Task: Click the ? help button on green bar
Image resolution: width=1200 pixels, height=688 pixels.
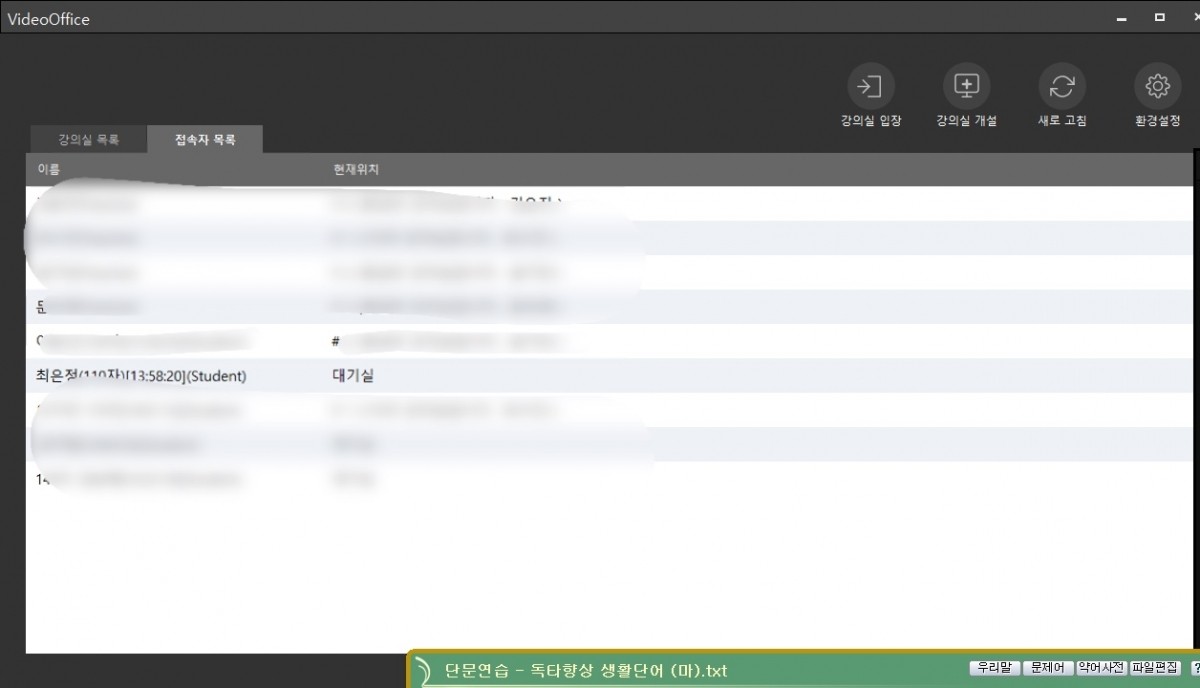Action: coord(1195,668)
